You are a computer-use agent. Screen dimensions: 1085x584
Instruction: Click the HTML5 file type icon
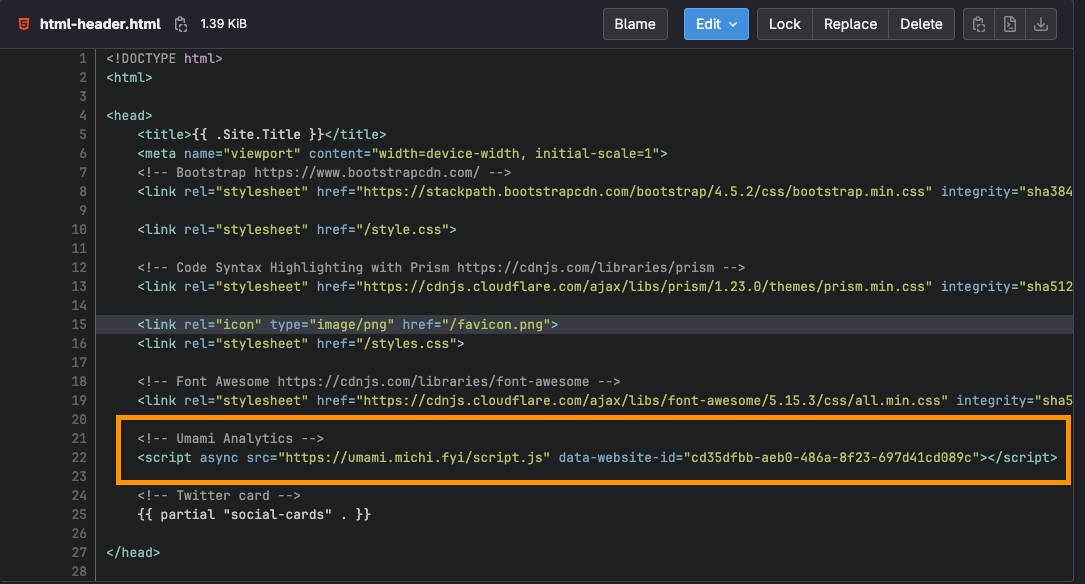click(x=23, y=24)
